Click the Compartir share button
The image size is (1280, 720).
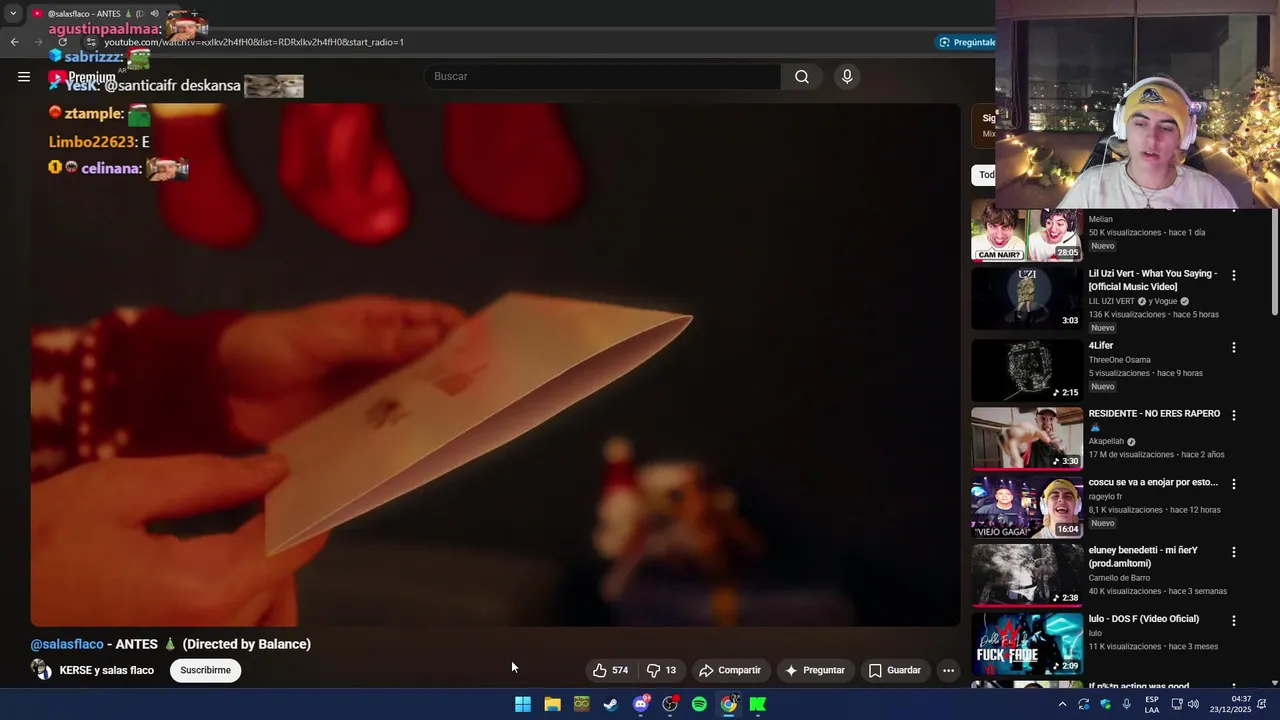(x=730, y=670)
